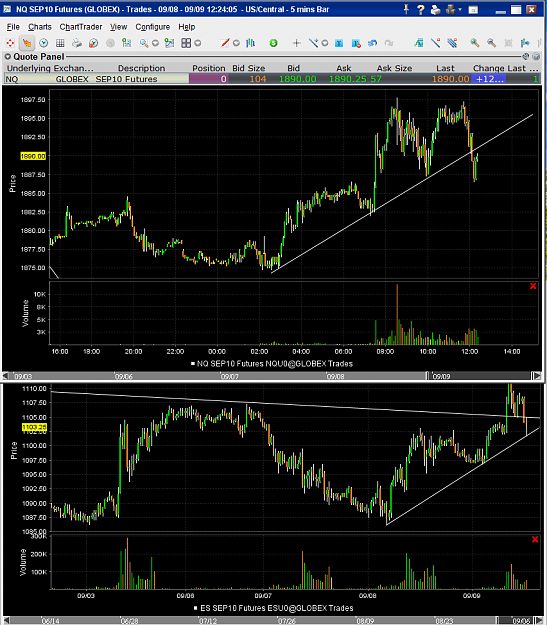
Task: Select the red trendline drawing tool
Action: (224, 43)
